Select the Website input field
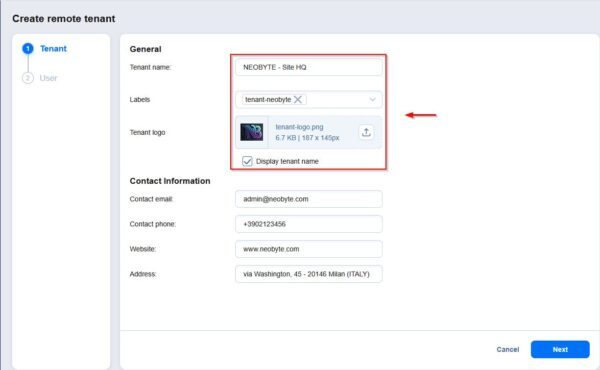Image resolution: width=600 pixels, height=370 pixels. tap(308, 249)
